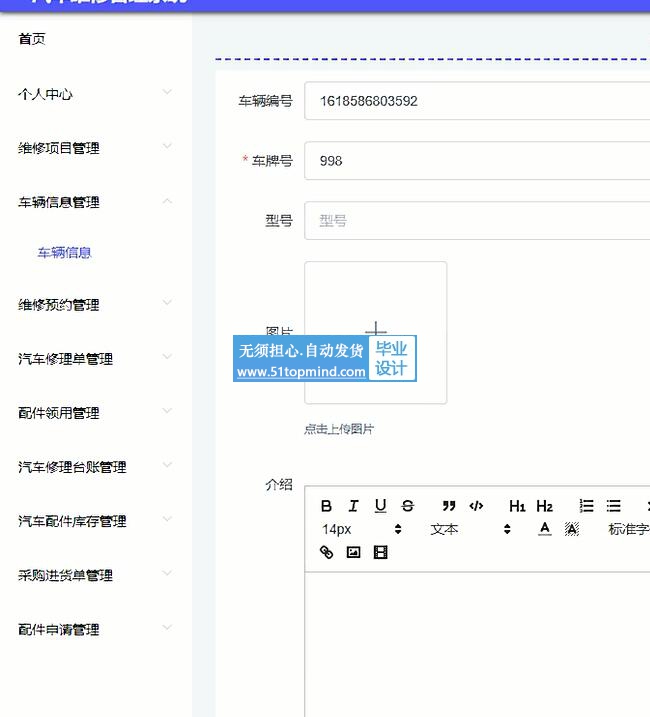Insert a bulleted list
The image size is (650, 717).
tap(614, 506)
